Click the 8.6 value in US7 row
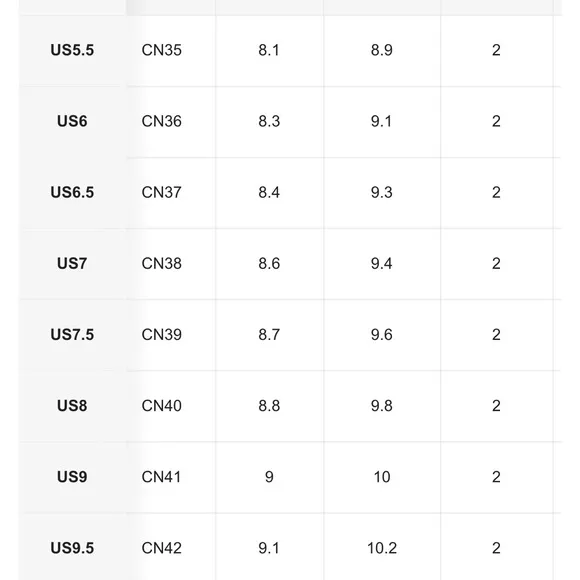The width and height of the screenshot is (580, 580). [x=269, y=263]
